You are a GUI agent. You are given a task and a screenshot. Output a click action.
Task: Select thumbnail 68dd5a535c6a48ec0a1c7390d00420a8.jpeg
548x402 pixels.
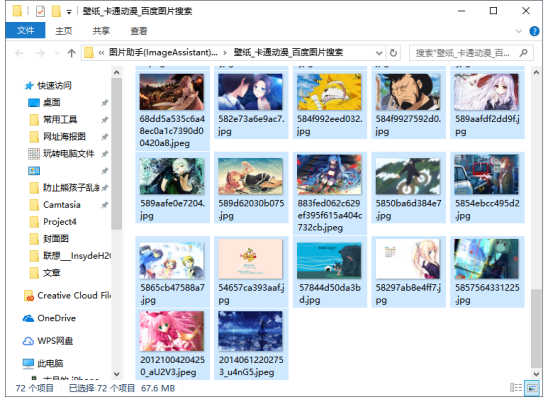tap(172, 92)
